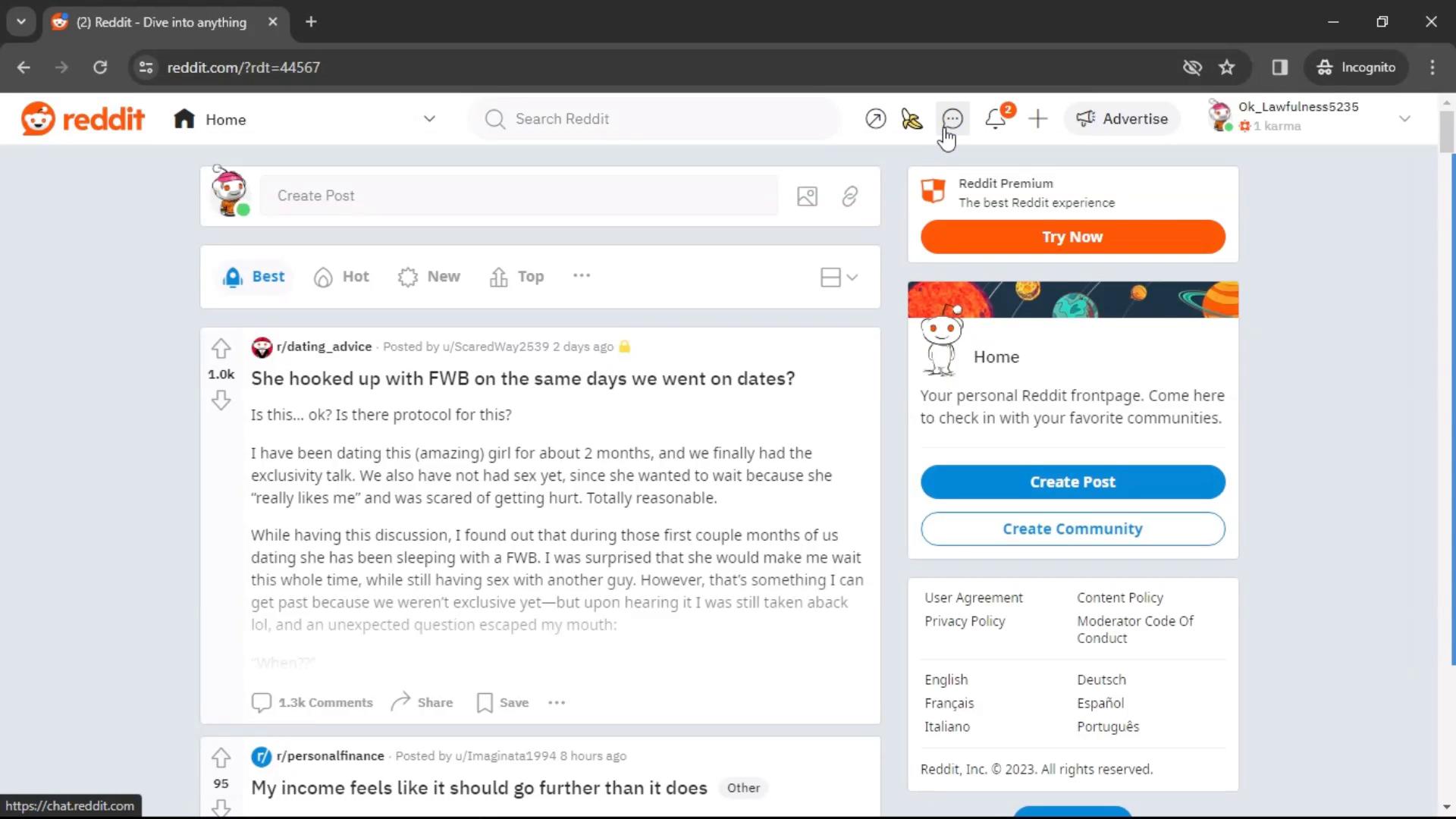Toggle the upvote on FWB post
The width and height of the screenshot is (1456, 819).
pyautogui.click(x=221, y=347)
